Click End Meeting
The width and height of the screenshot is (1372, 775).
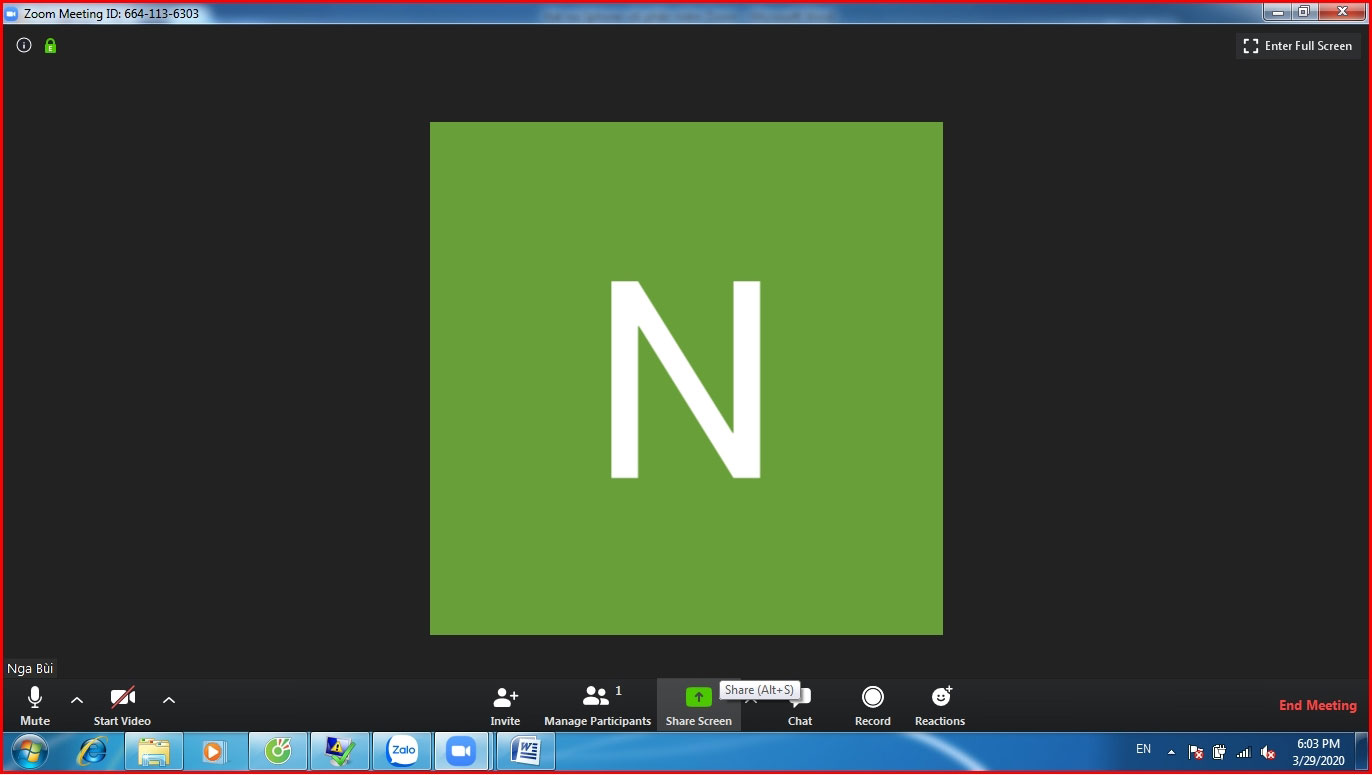coord(1317,705)
